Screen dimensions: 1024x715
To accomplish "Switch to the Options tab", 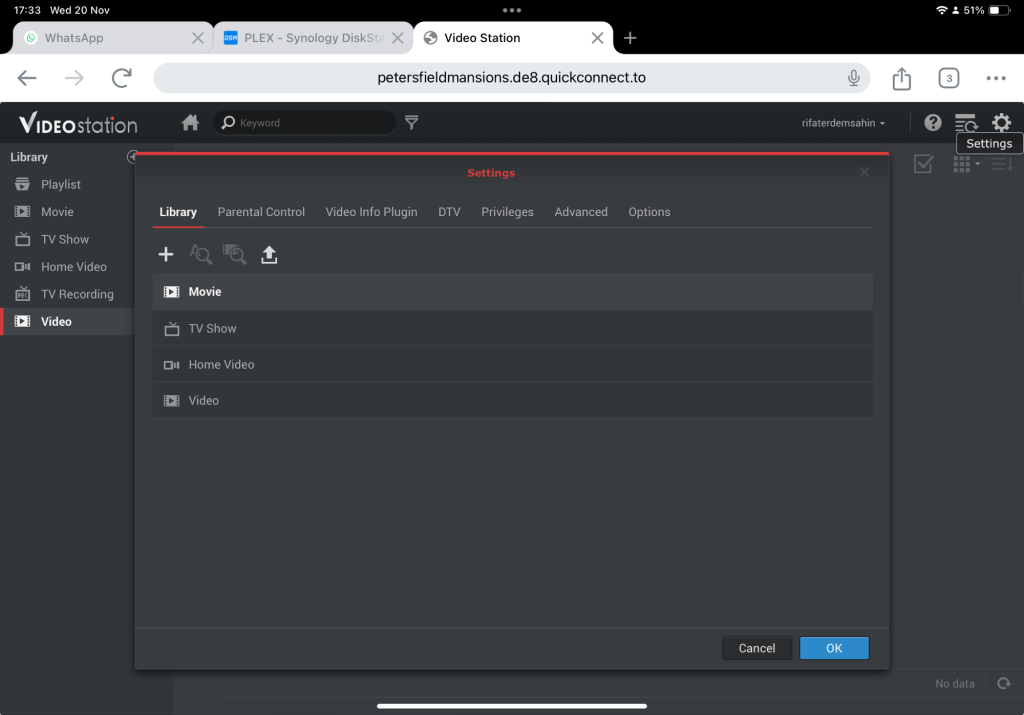I will [649, 212].
